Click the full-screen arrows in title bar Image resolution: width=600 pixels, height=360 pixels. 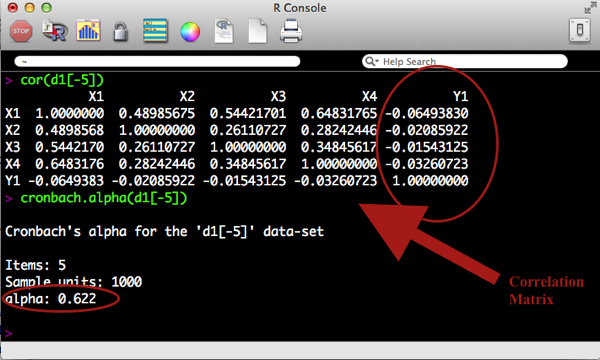[590, 8]
